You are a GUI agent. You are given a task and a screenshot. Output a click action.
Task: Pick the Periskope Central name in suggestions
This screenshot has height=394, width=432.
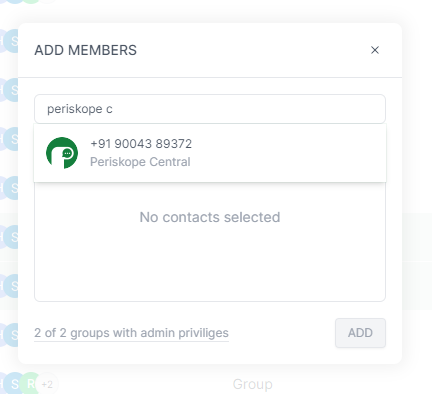(x=140, y=162)
